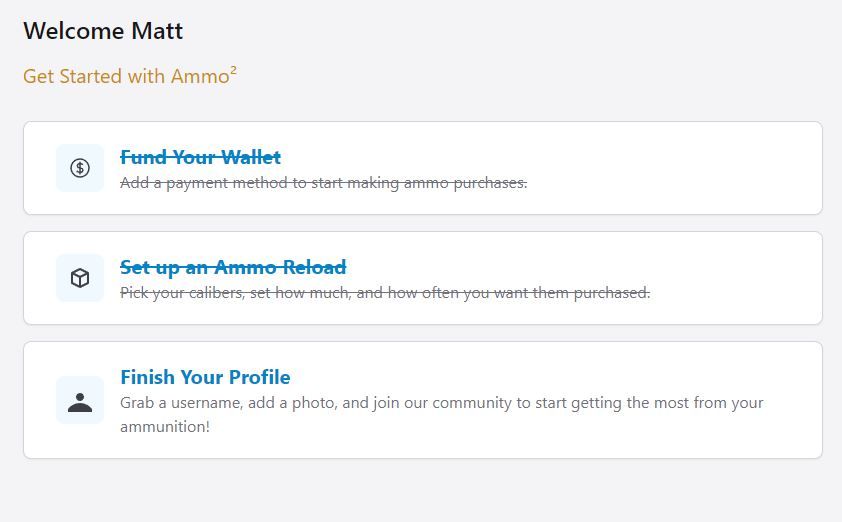Click the word 'Wallet' in the crossed-out title
Image resolution: width=842 pixels, height=522 pixels.
tap(250, 157)
